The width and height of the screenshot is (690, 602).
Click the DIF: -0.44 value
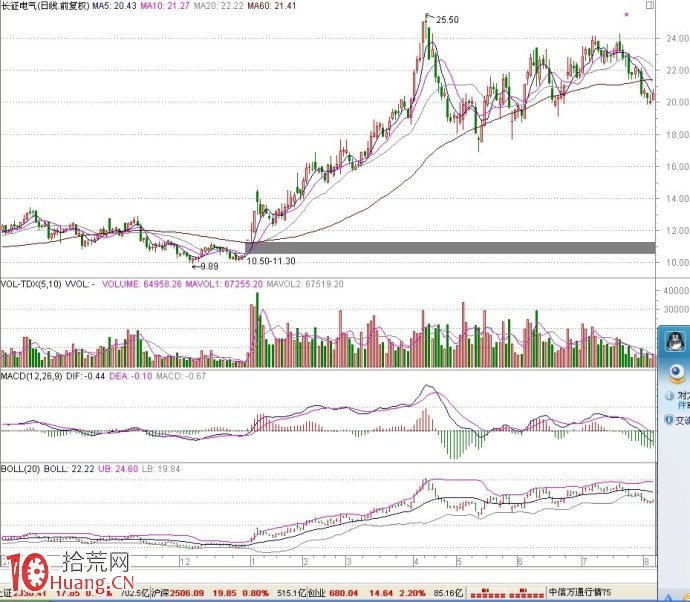click(x=85, y=376)
